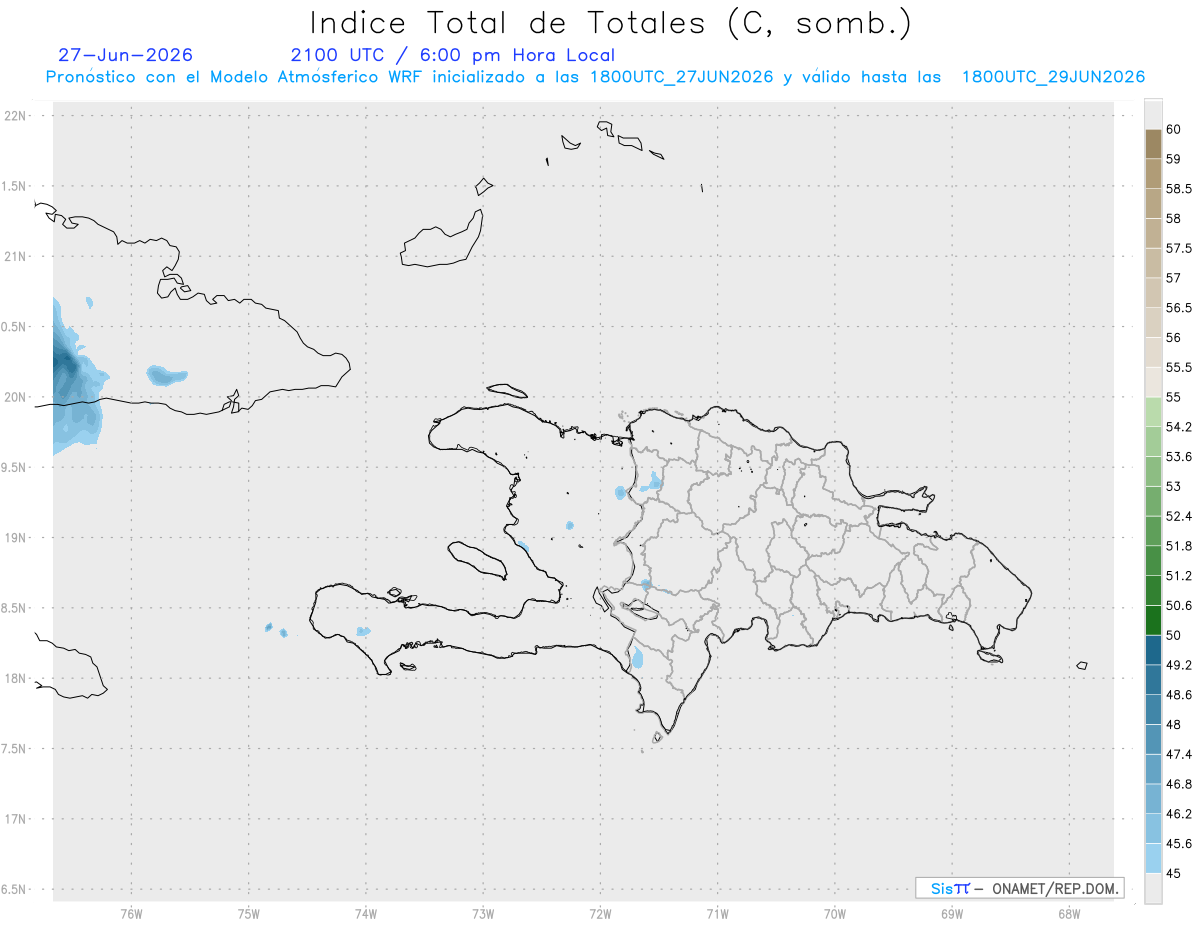Click the 48.6 value on the color scale
1200x927 pixels.
[1179, 695]
